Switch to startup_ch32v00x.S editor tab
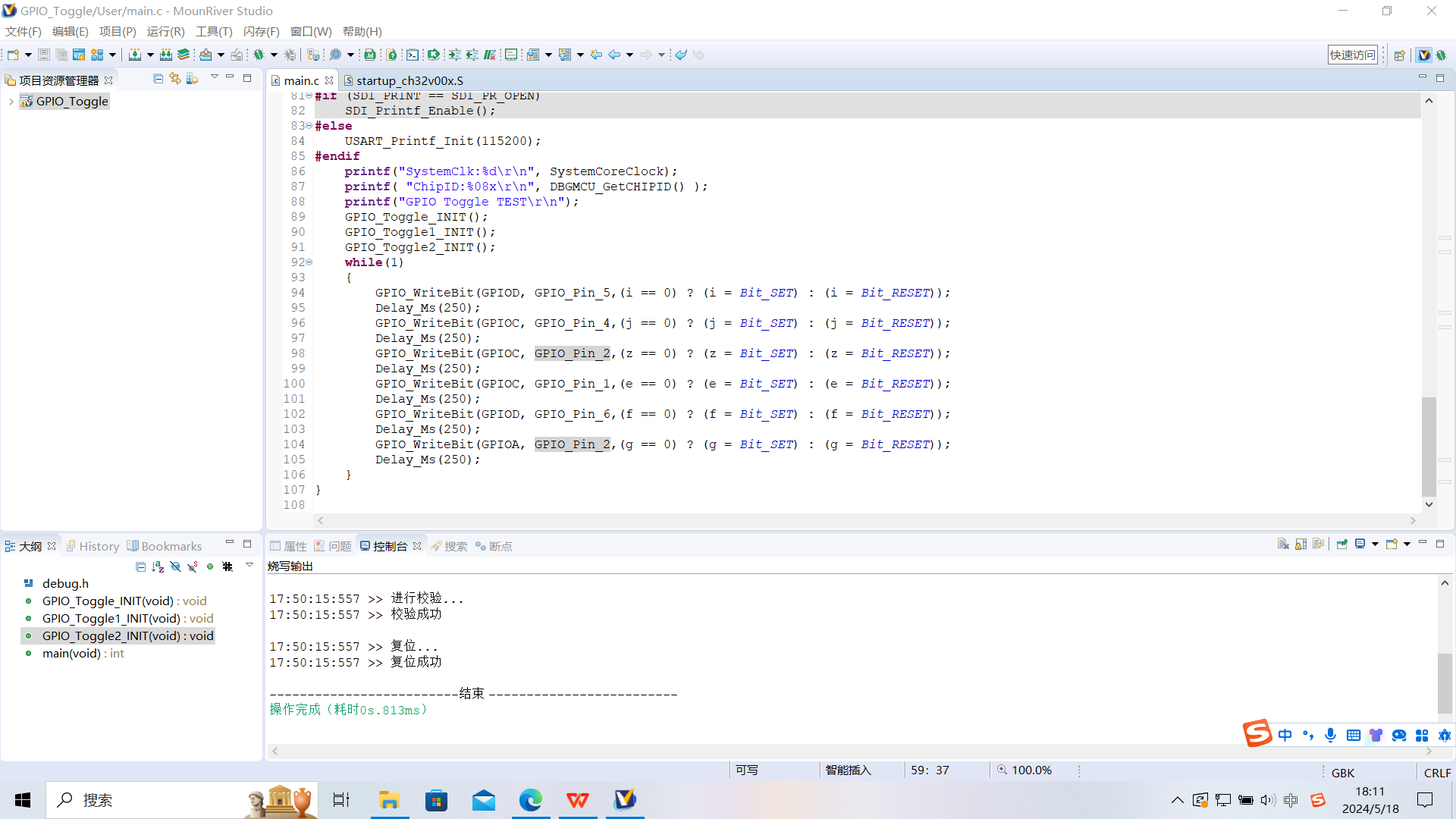1456x819 pixels. tap(403, 80)
